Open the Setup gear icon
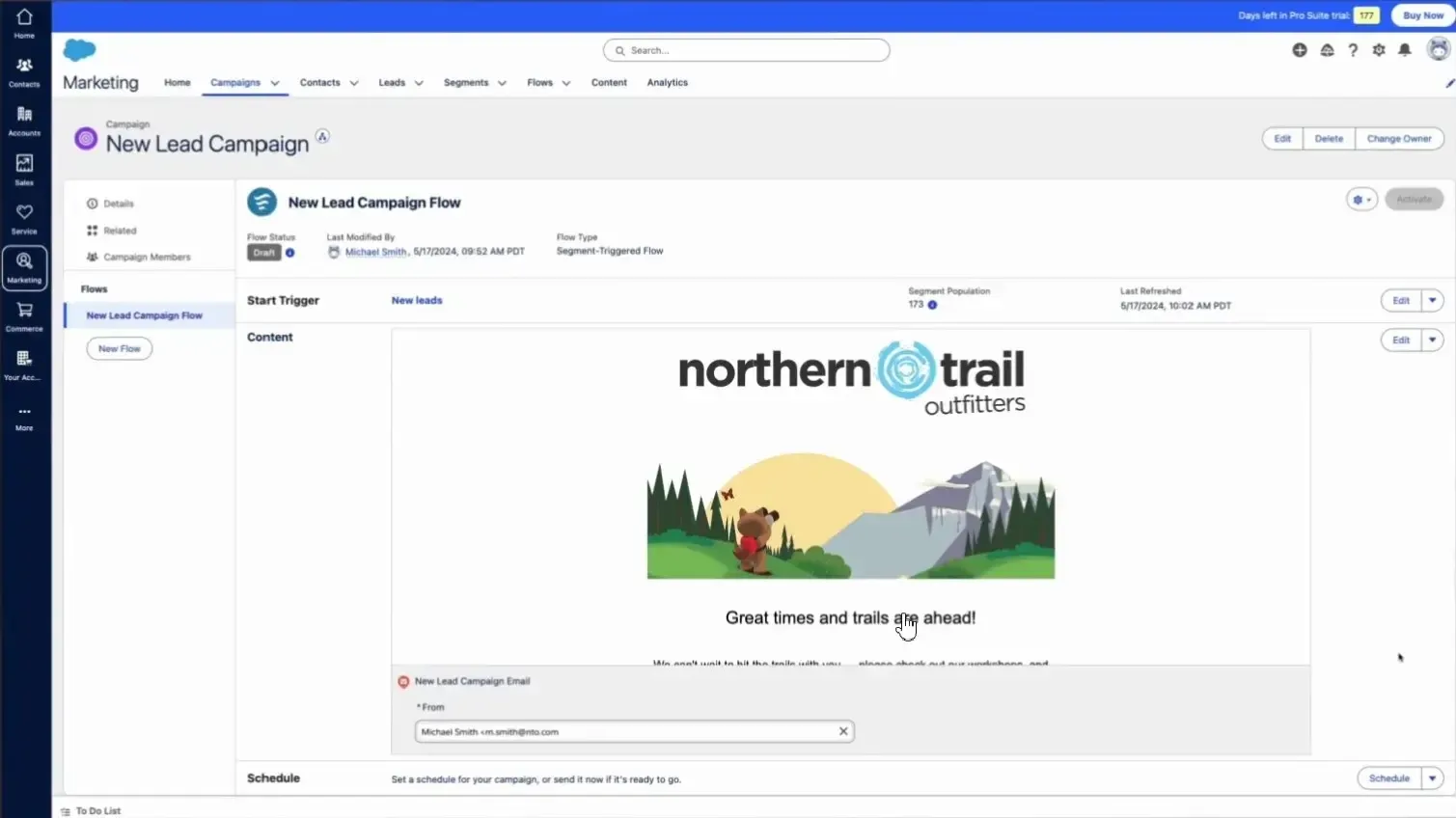Screen dimensions: 1456x818 [x=1379, y=50]
